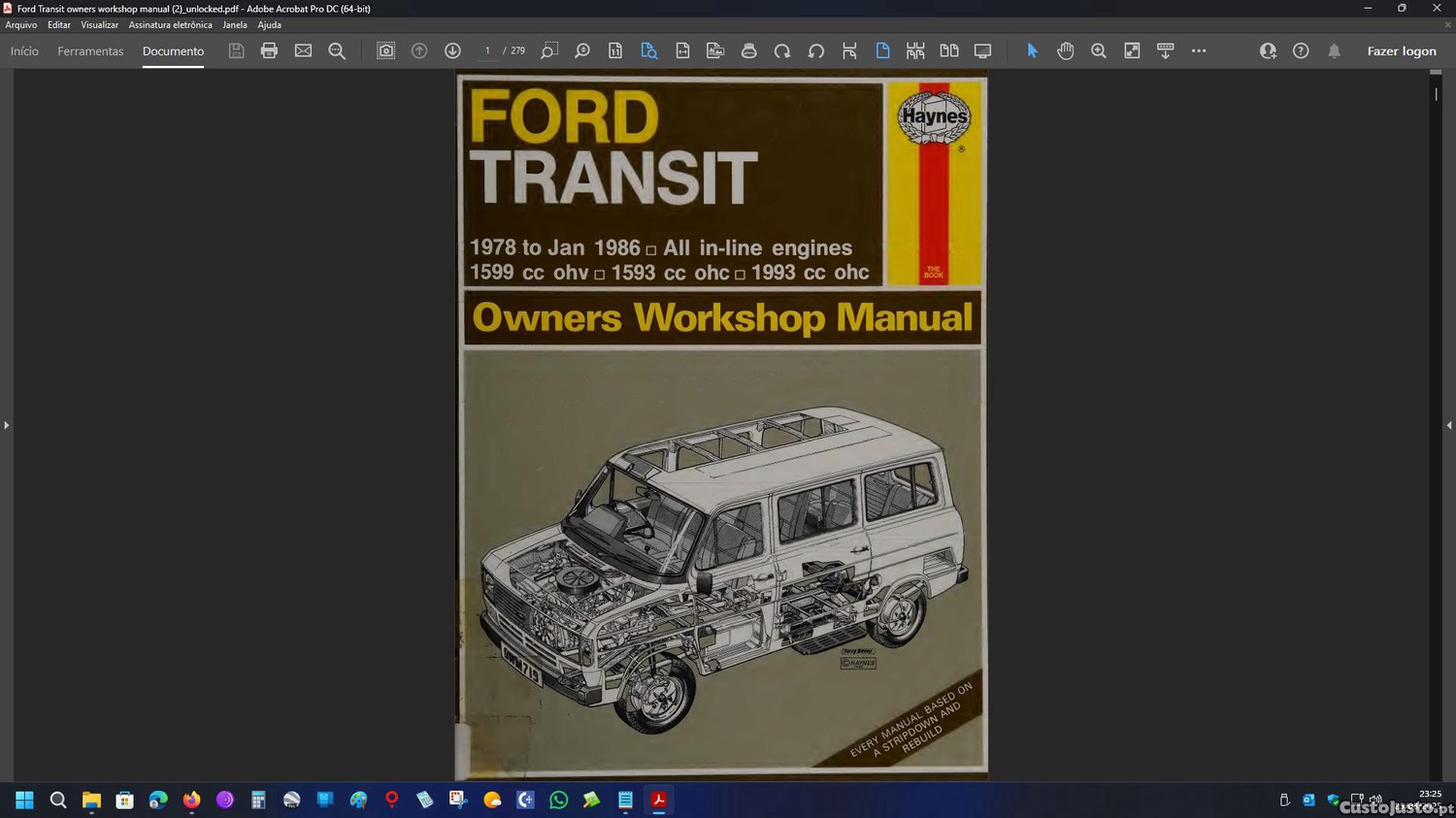This screenshot has width=1456, height=818.
Task: Select the Snapshot camera tool
Action: pos(385,50)
